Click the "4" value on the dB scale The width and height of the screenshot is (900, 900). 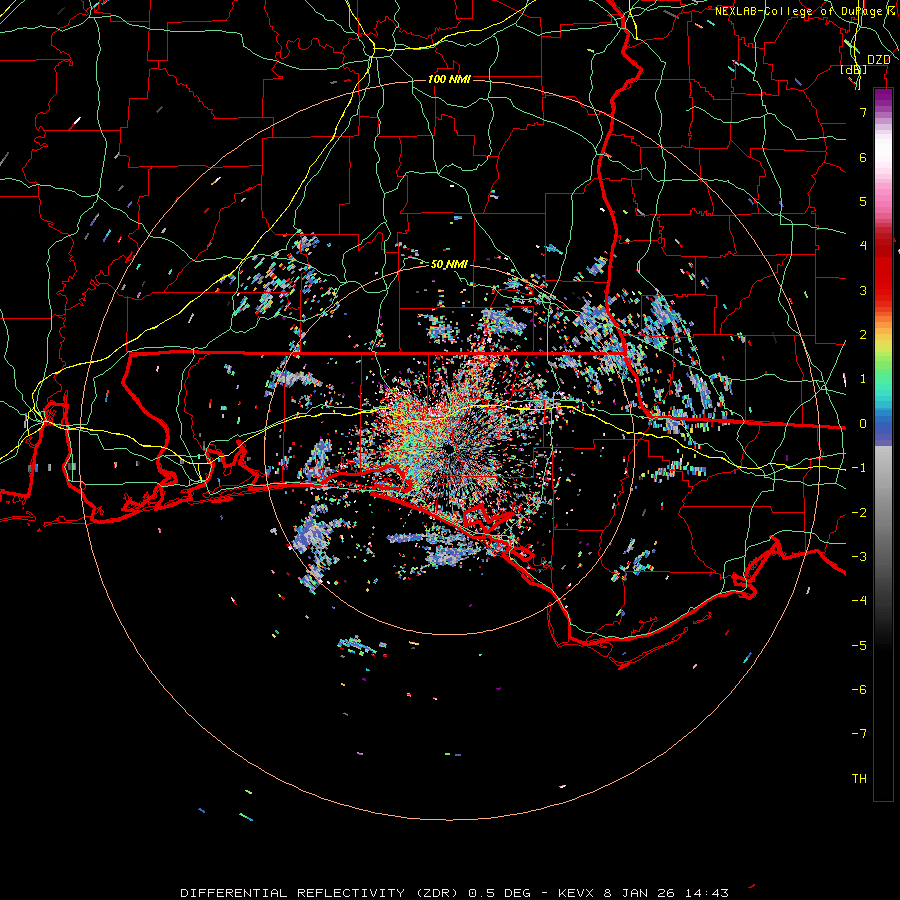[863, 246]
